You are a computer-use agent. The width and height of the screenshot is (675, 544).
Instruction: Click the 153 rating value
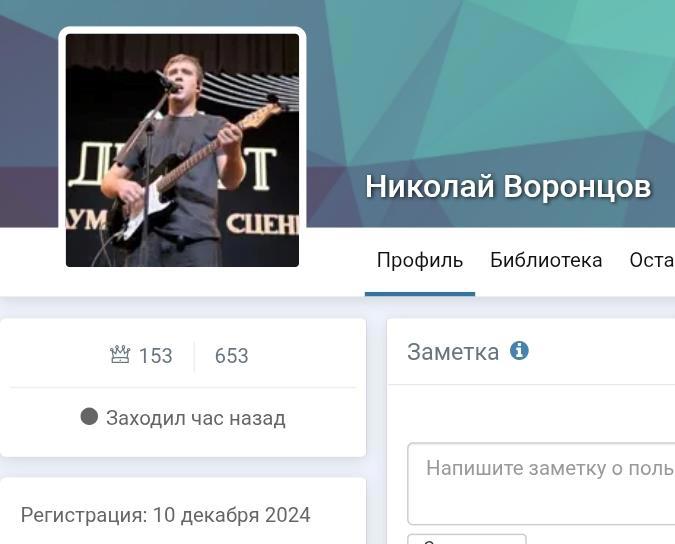(155, 356)
